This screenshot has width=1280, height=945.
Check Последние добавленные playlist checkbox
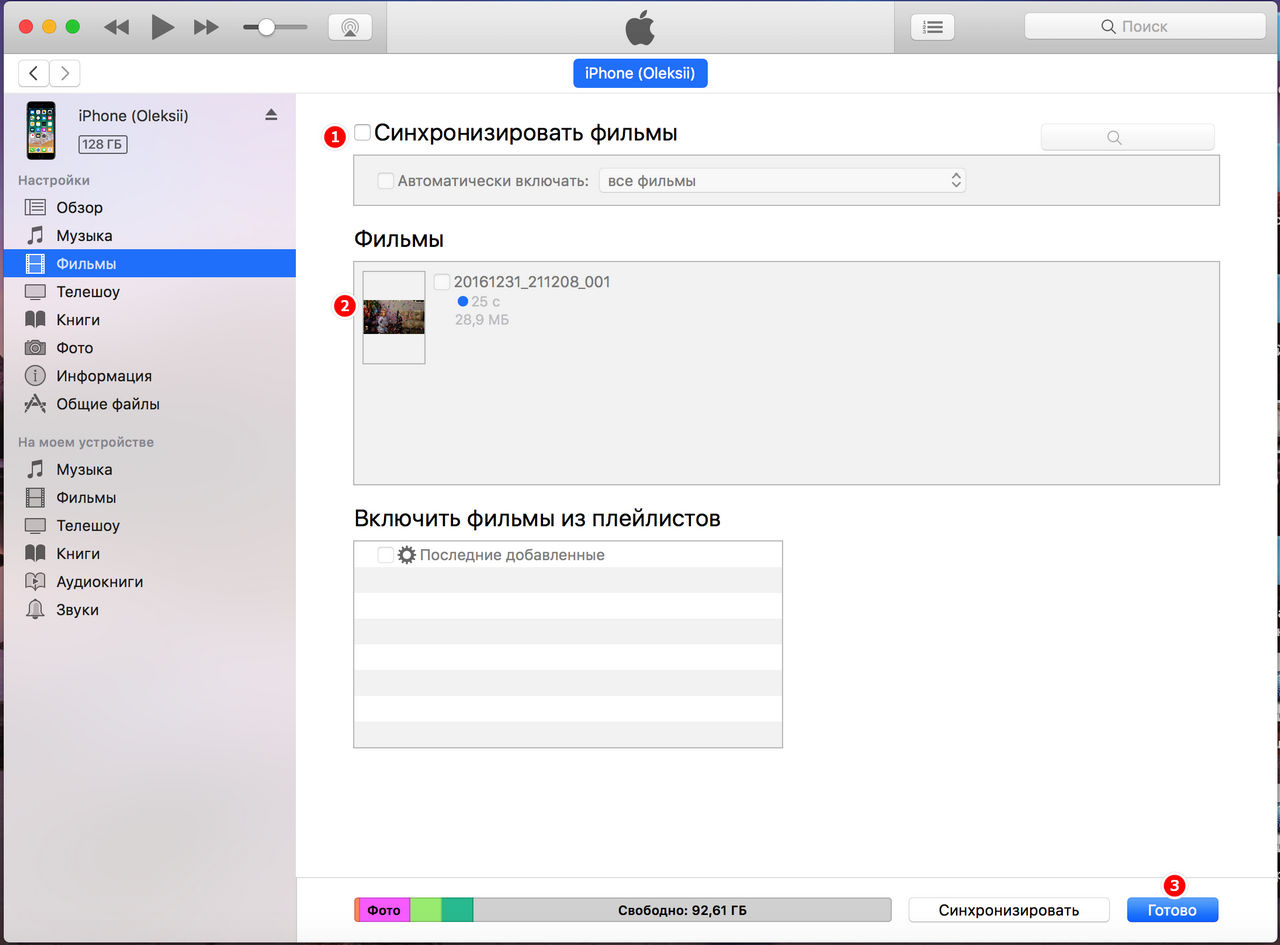coord(385,555)
